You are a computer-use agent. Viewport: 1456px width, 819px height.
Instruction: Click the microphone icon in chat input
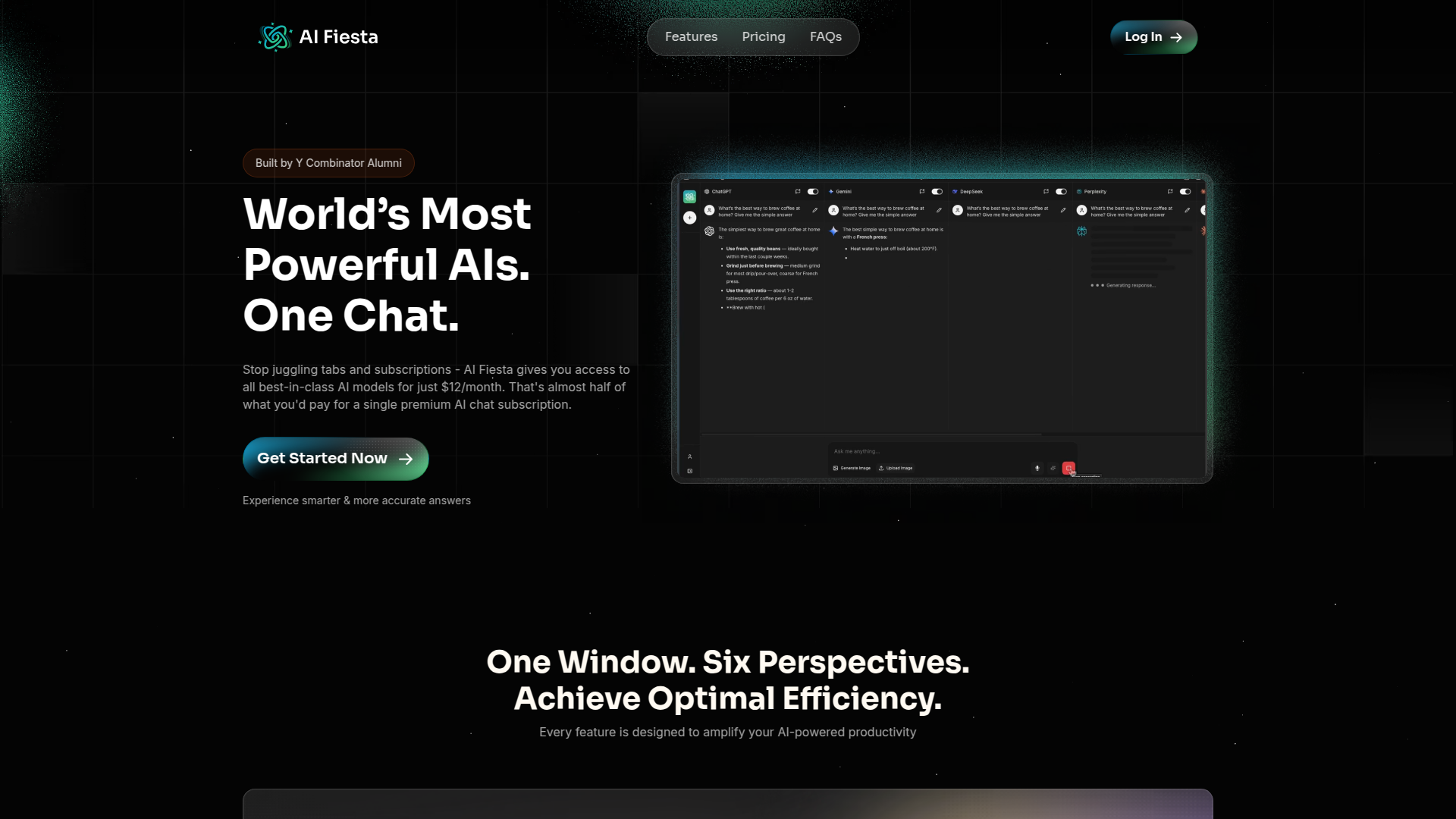point(1037,468)
